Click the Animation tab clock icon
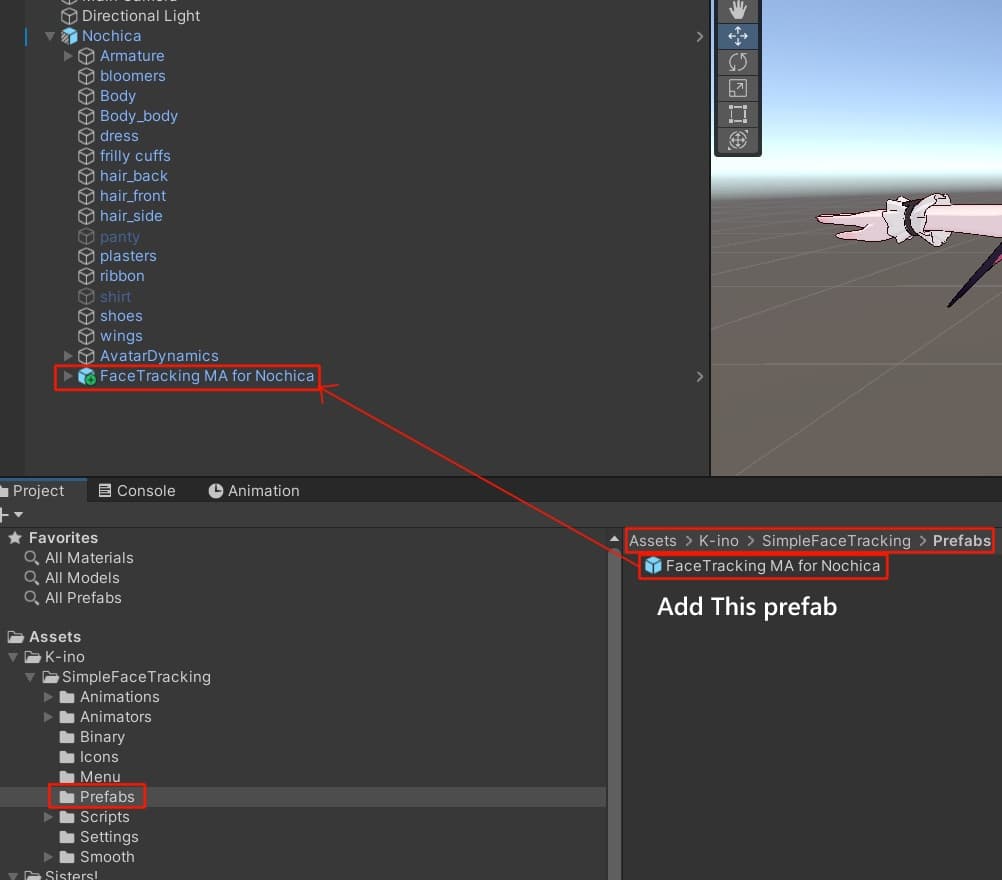 [216, 491]
